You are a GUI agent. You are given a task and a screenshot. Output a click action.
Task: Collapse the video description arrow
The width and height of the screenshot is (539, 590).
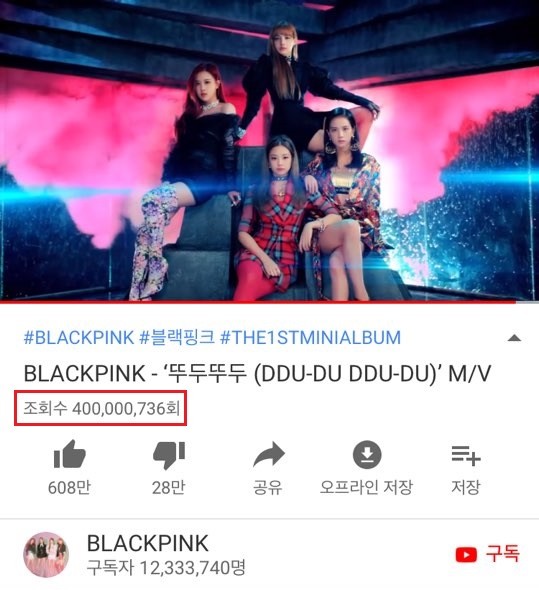(514, 338)
